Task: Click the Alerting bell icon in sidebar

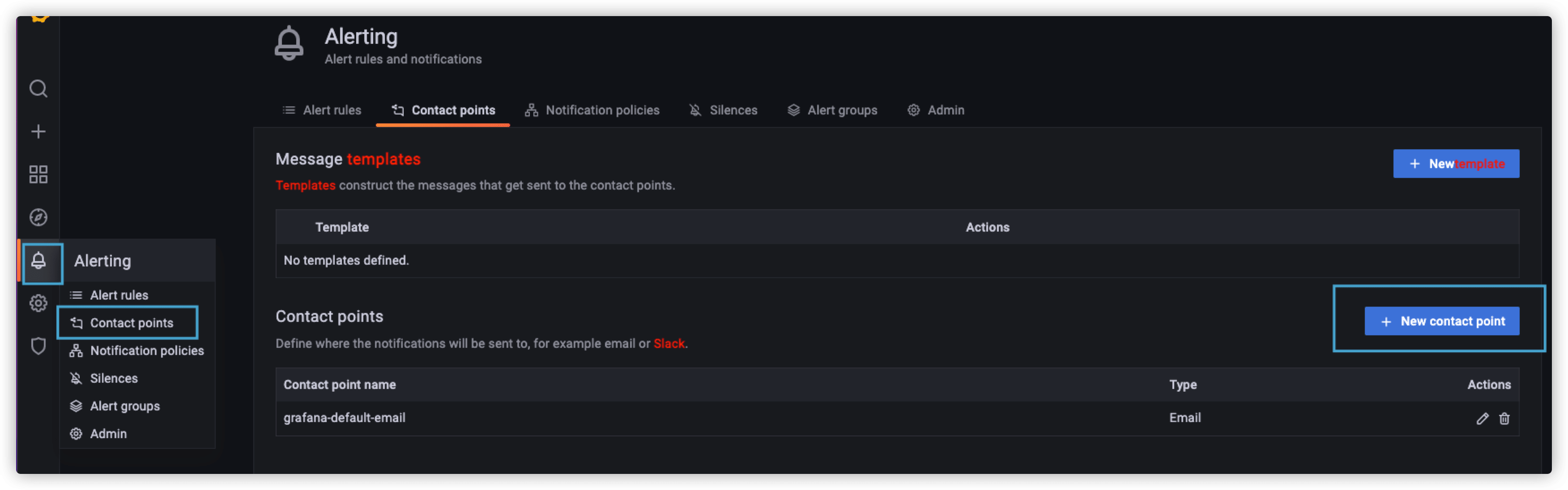Action: 38,261
